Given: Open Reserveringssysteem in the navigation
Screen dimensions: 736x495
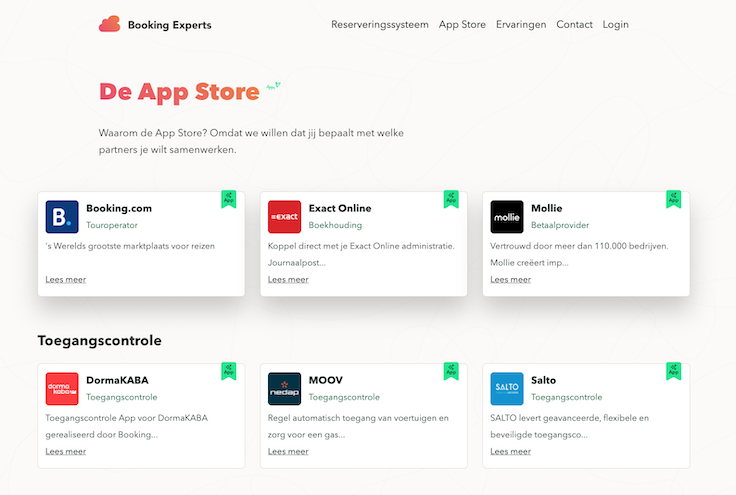Looking at the screenshot, I should click(380, 24).
